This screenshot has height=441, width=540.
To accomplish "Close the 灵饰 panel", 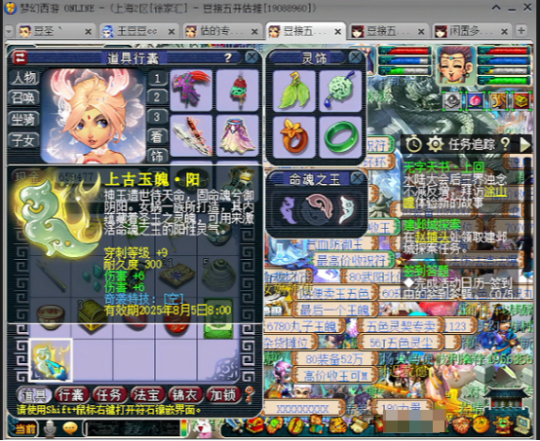I will click(x=355, y=57).
